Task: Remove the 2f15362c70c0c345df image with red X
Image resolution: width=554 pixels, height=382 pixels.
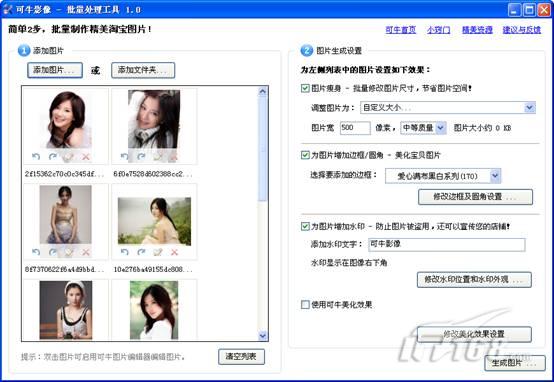Action: coord(86,157)
